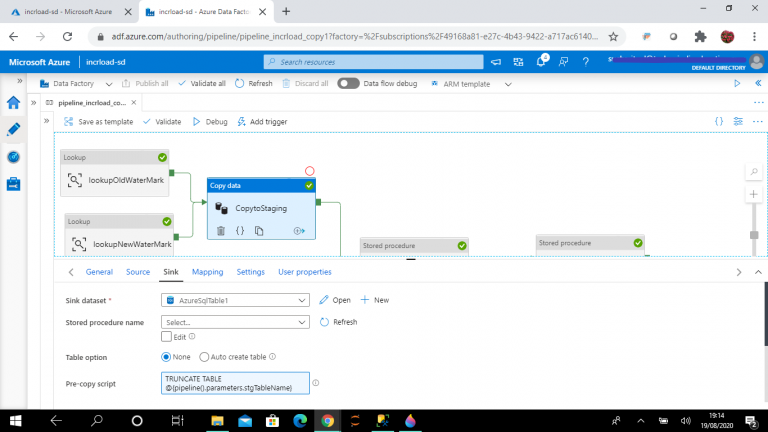768x432 pixels.
Task: Switch to the Source tab
Action: tap(138, 272)
